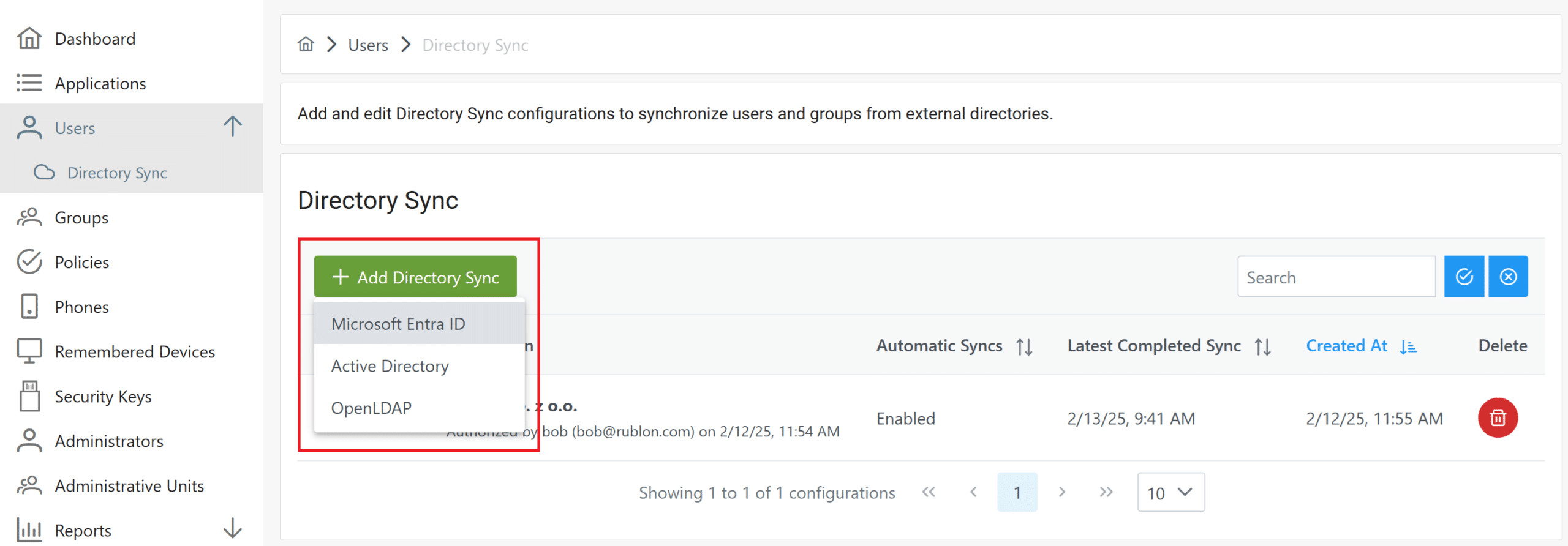Clear search with the blue X button
The height and width of the screenshot is (546, 1568).
(1508, 277)
